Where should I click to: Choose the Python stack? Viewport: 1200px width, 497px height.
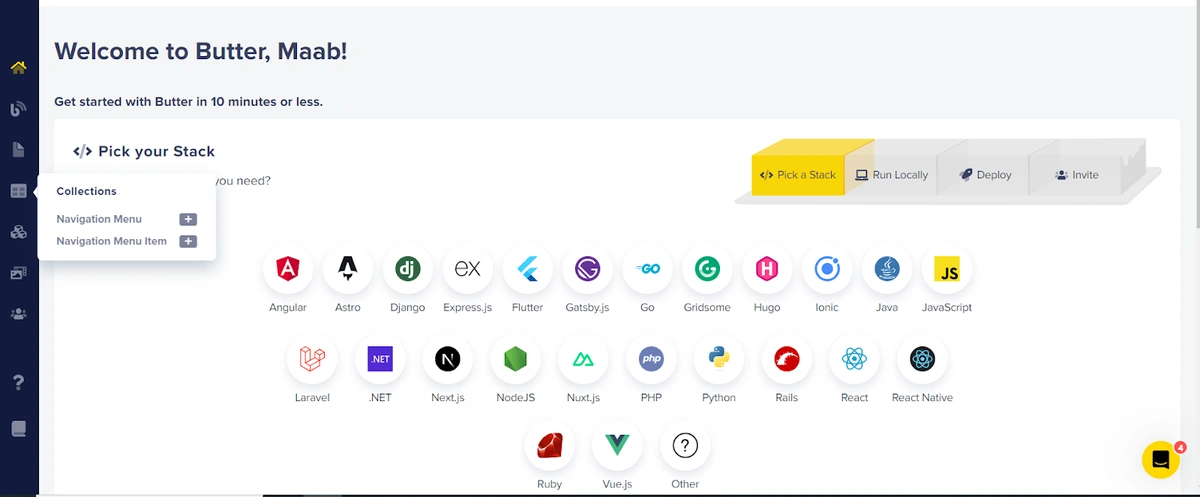[719, 359]
